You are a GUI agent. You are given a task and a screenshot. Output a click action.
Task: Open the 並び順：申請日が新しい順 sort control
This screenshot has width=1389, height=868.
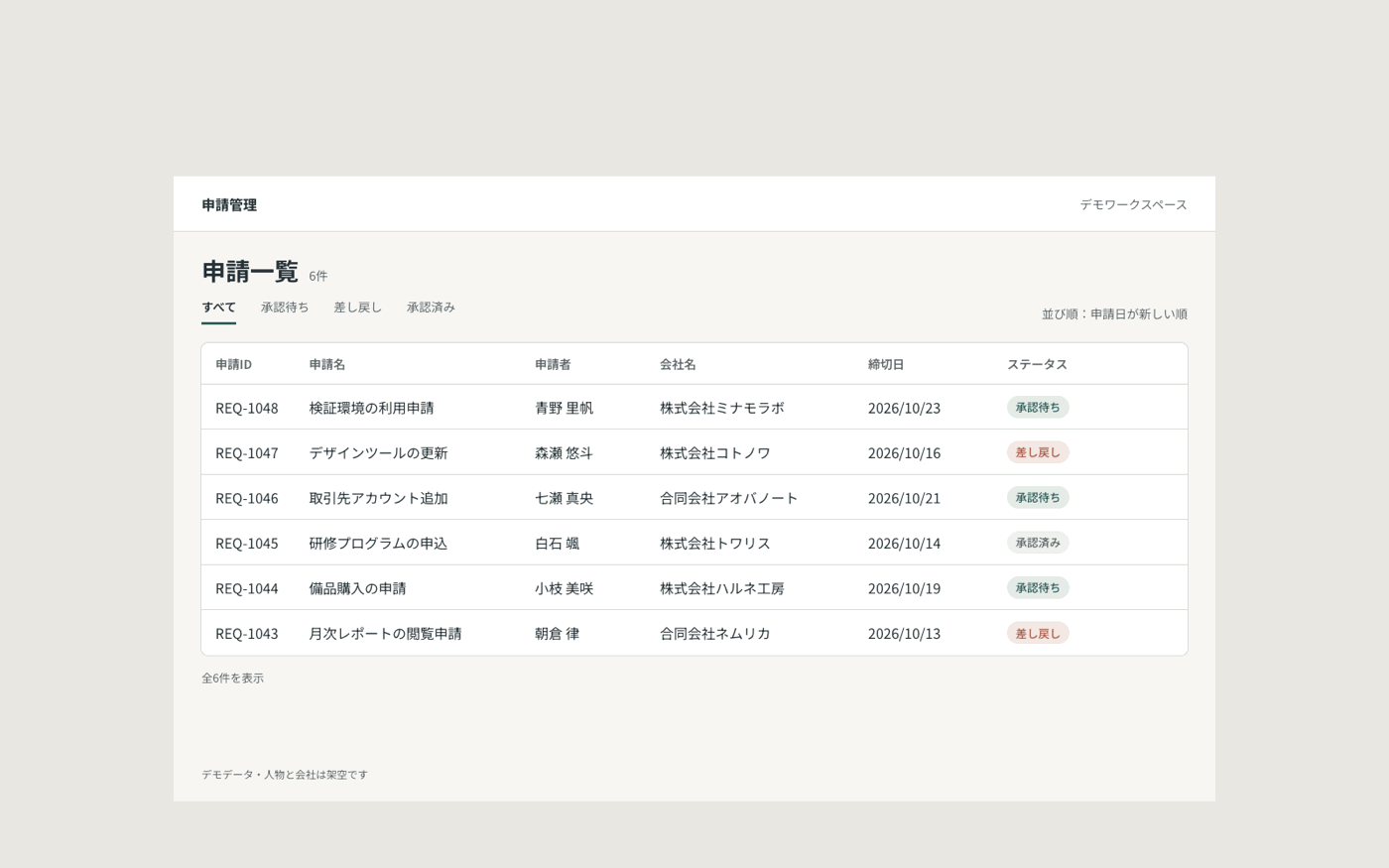pyautogui.click(x=1114, y=314)
